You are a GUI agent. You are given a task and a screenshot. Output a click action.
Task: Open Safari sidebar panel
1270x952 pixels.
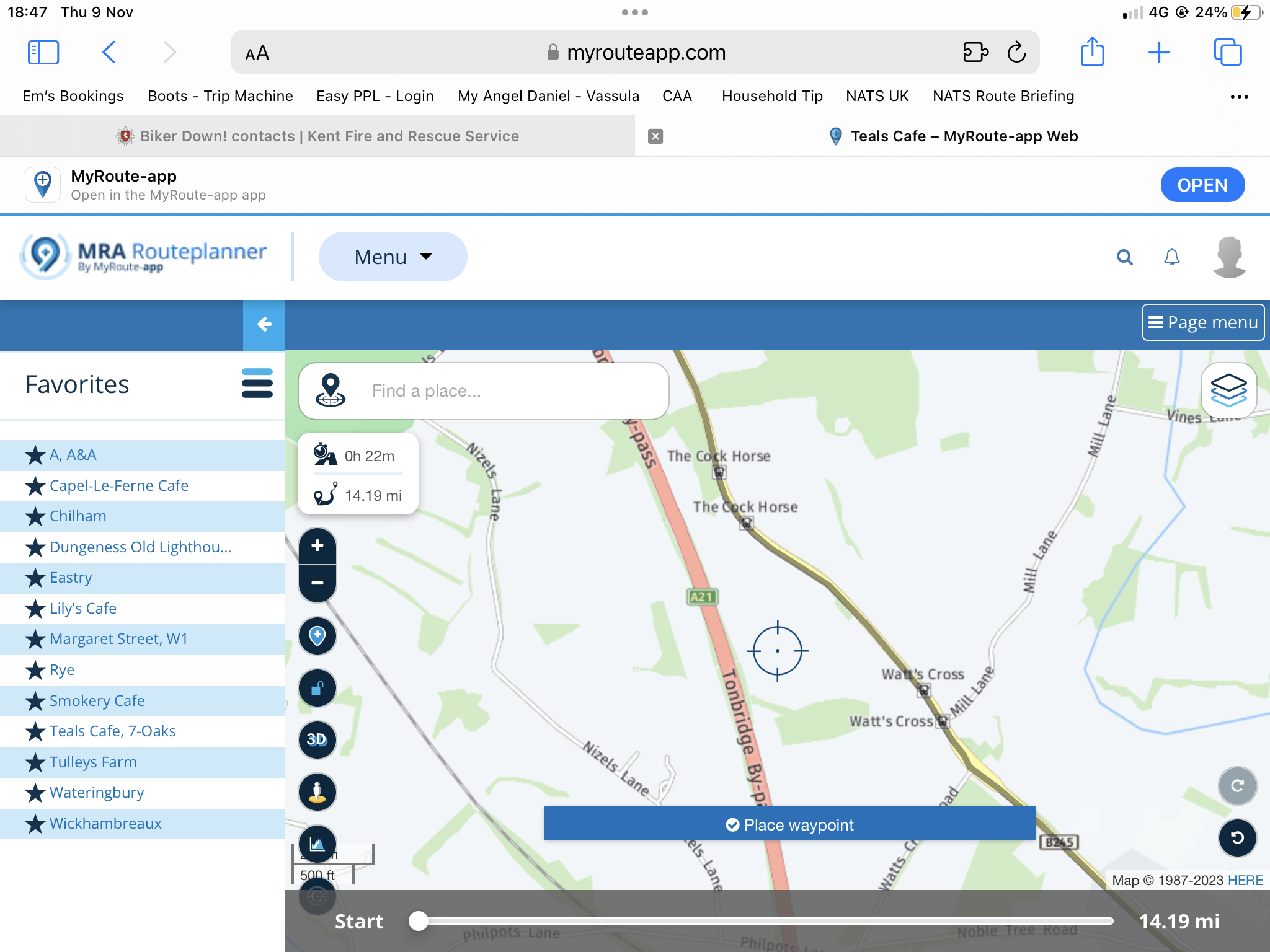[x=43, y=53]
